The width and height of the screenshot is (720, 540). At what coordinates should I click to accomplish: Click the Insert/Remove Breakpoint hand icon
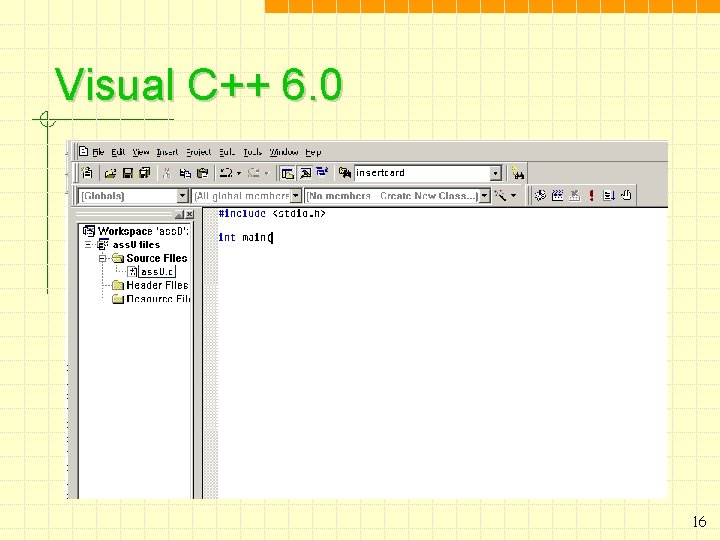coord(626,196)
